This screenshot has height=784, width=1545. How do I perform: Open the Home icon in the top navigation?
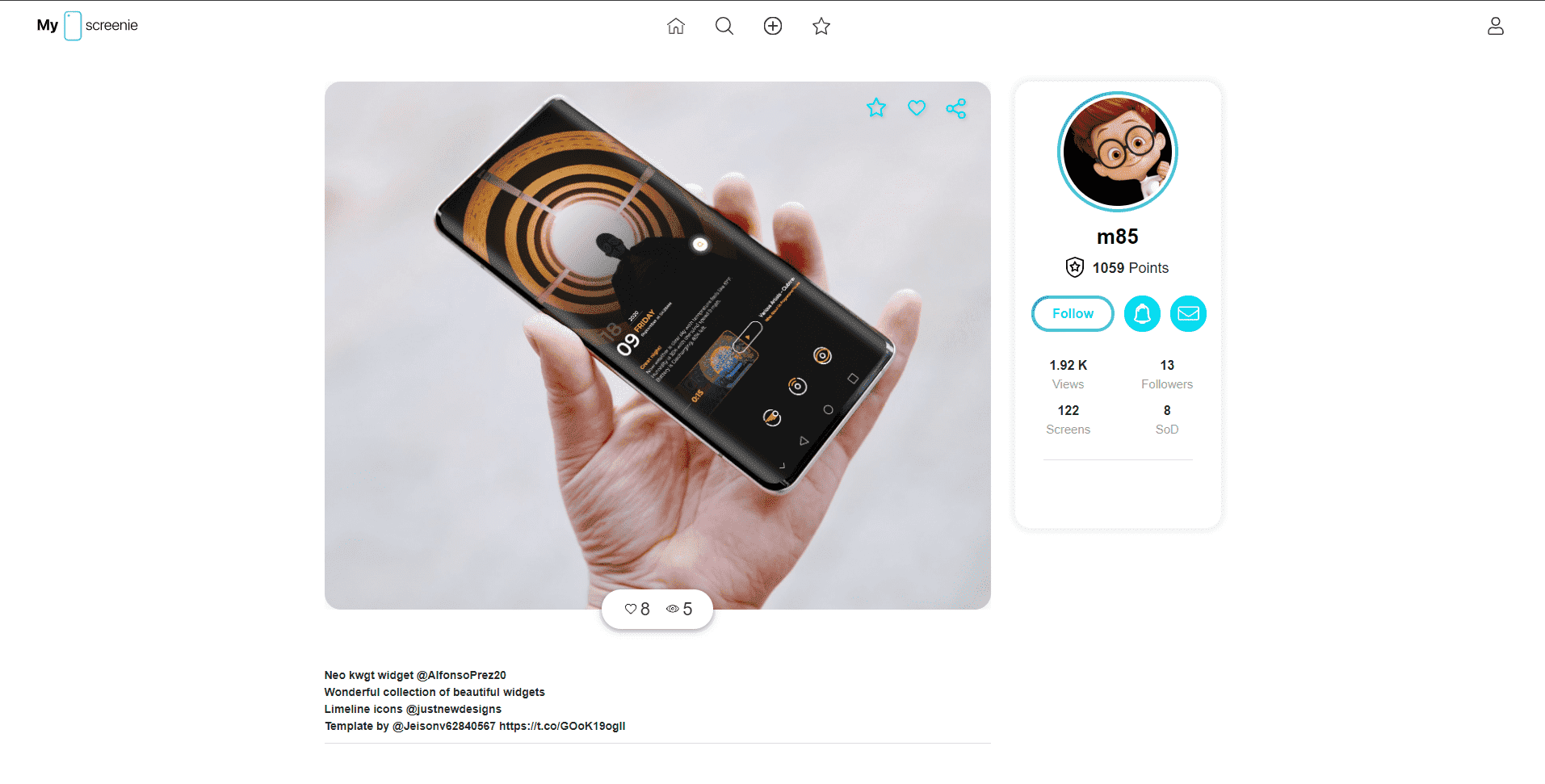[x=676, y=26]
